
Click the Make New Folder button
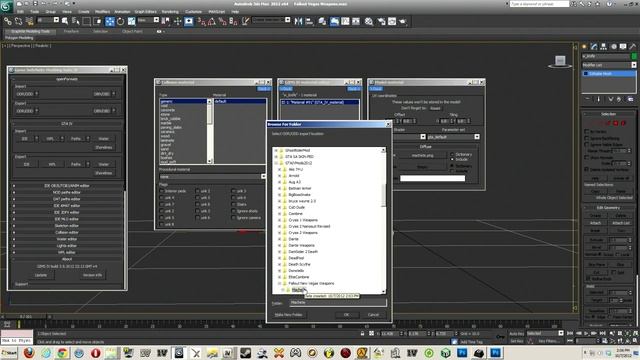[288, 315]
